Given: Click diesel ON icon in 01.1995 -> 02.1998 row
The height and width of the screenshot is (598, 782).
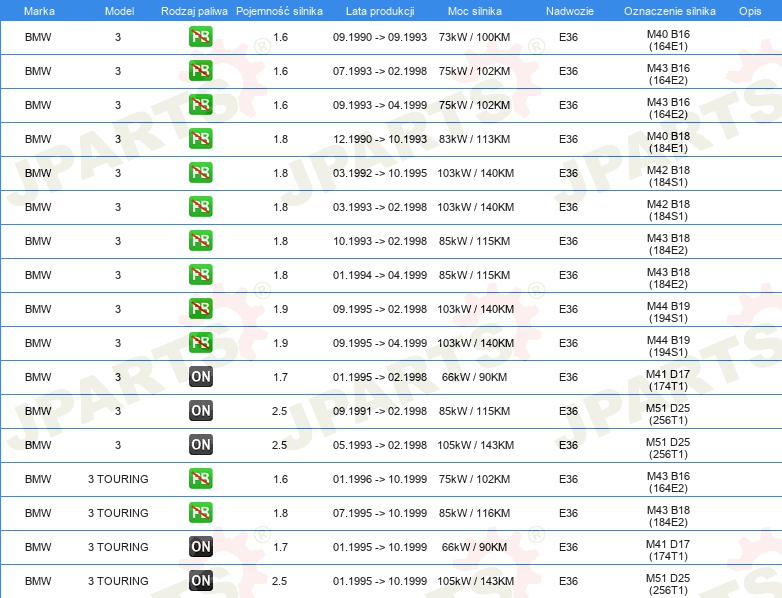Looking at the screenshot, I should click(x=200, y=377).
